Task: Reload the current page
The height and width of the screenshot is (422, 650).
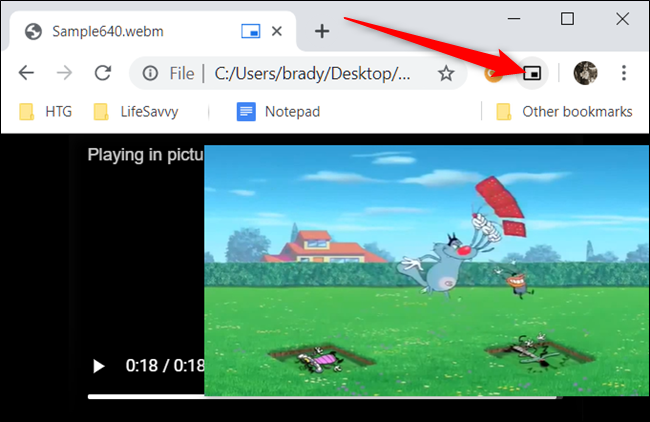Action: pyautogui.click(x=102, y=73)
